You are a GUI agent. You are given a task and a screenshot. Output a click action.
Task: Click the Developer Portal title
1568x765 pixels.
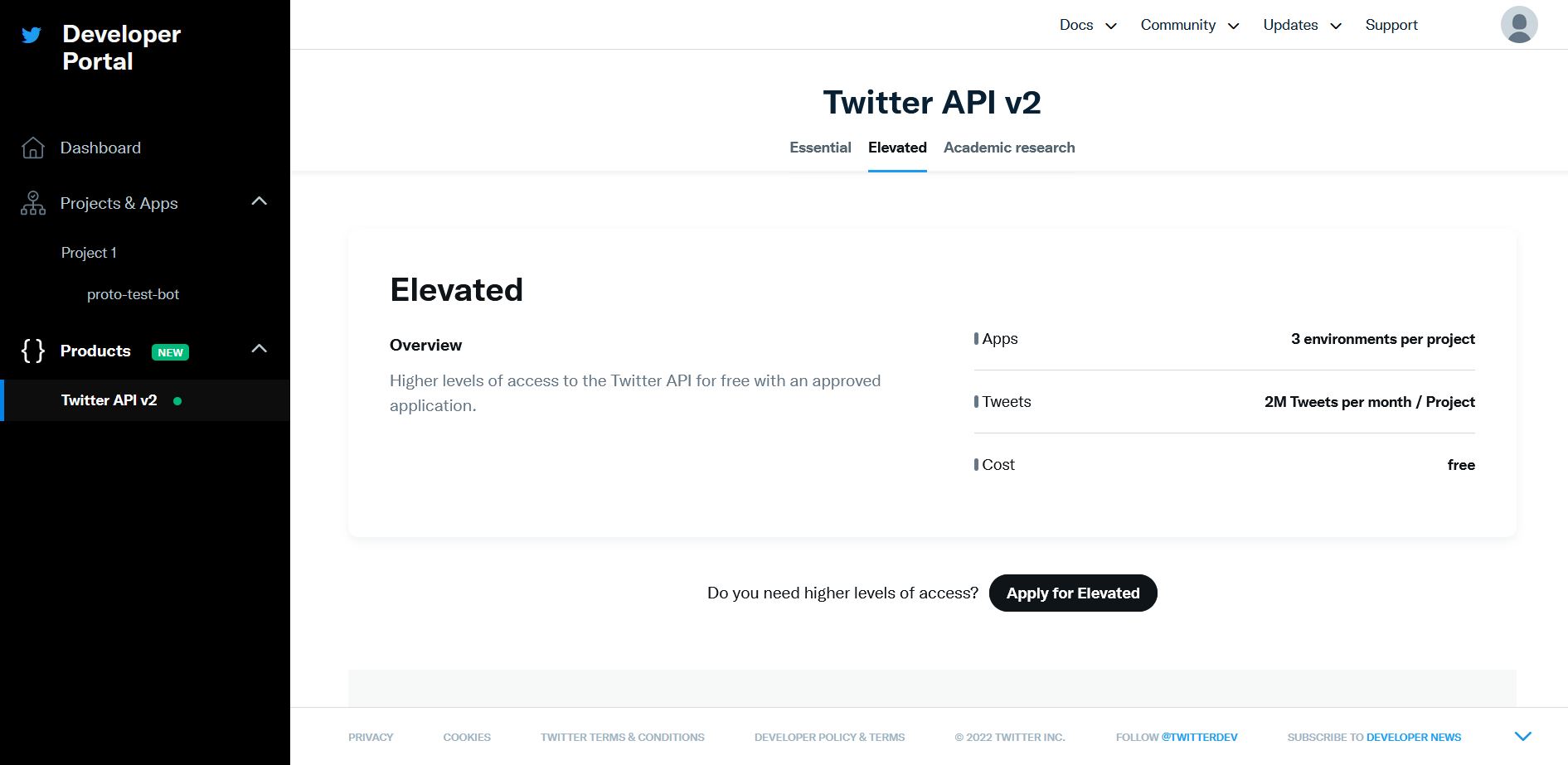pyautogui.click(x=121, y=47)
